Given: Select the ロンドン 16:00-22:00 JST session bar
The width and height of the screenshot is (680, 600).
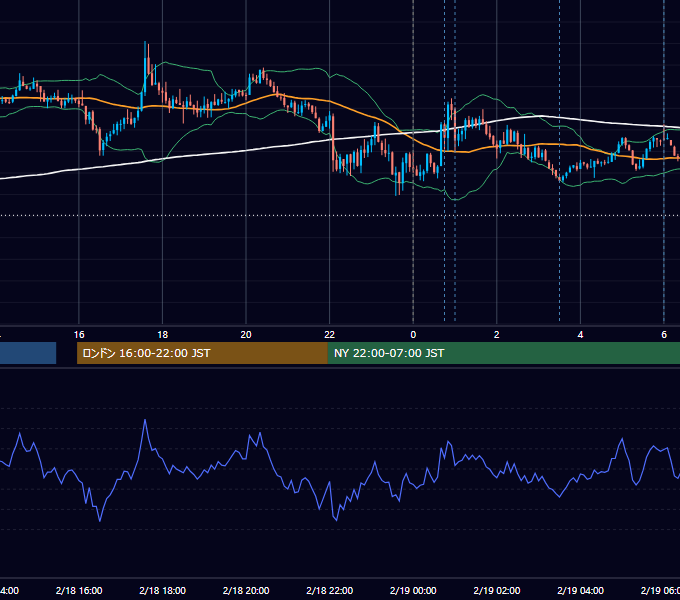Looking at the screenshot, I should point(202,353).
